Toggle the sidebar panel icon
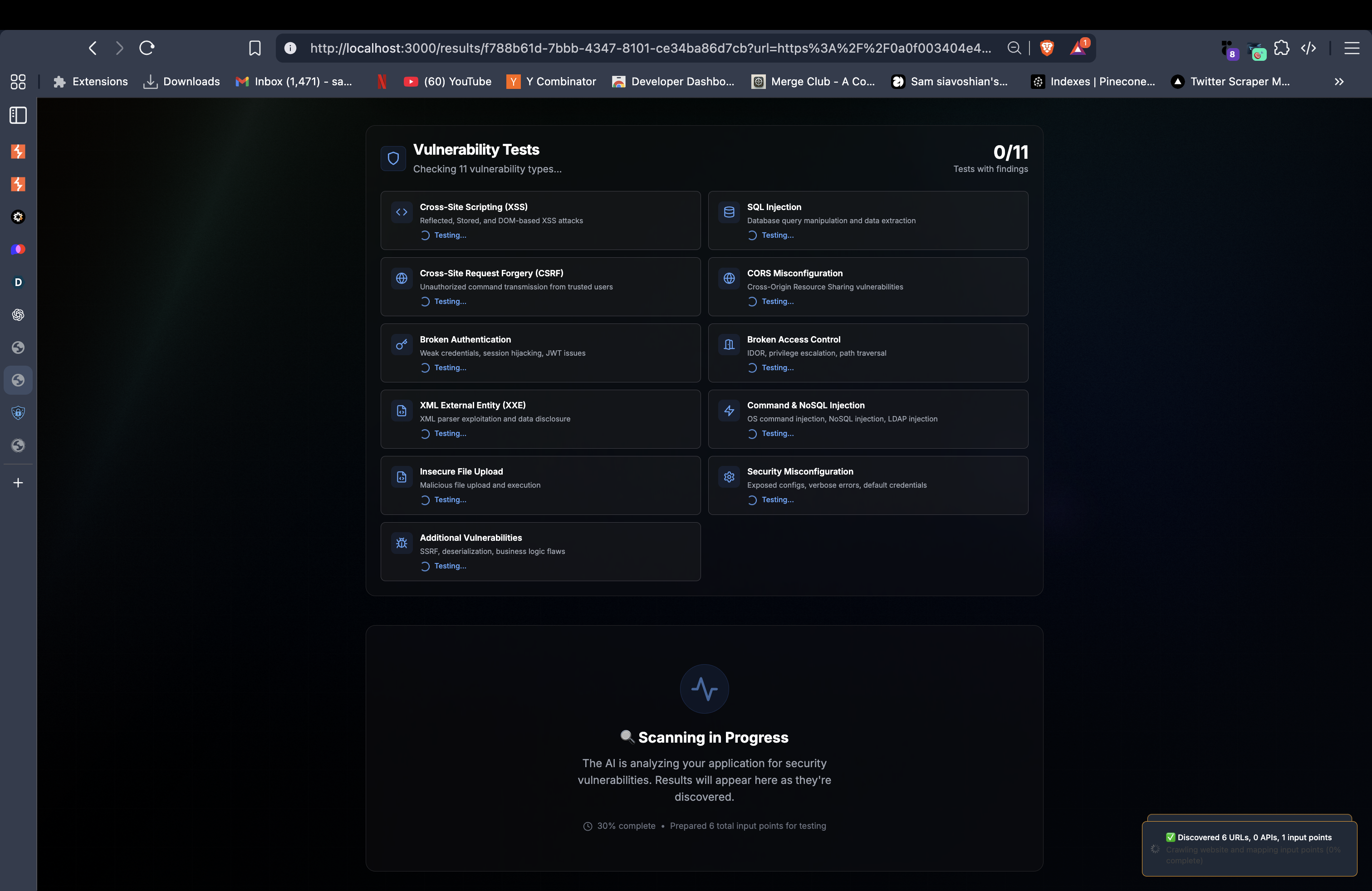Screen dimensions: 1372x891 18,115
